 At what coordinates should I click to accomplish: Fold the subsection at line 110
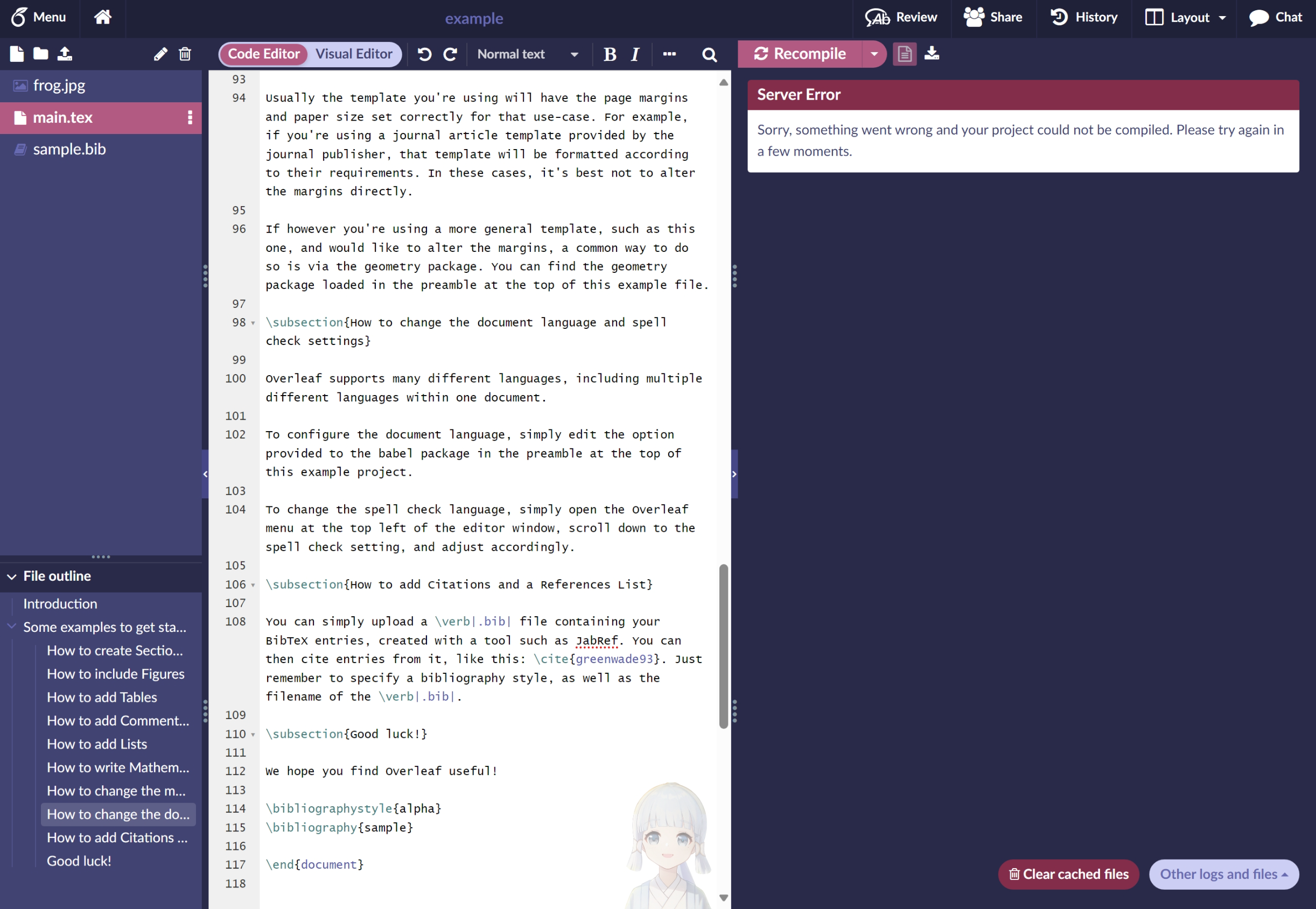pyautogui.click(x=253, y=735)
